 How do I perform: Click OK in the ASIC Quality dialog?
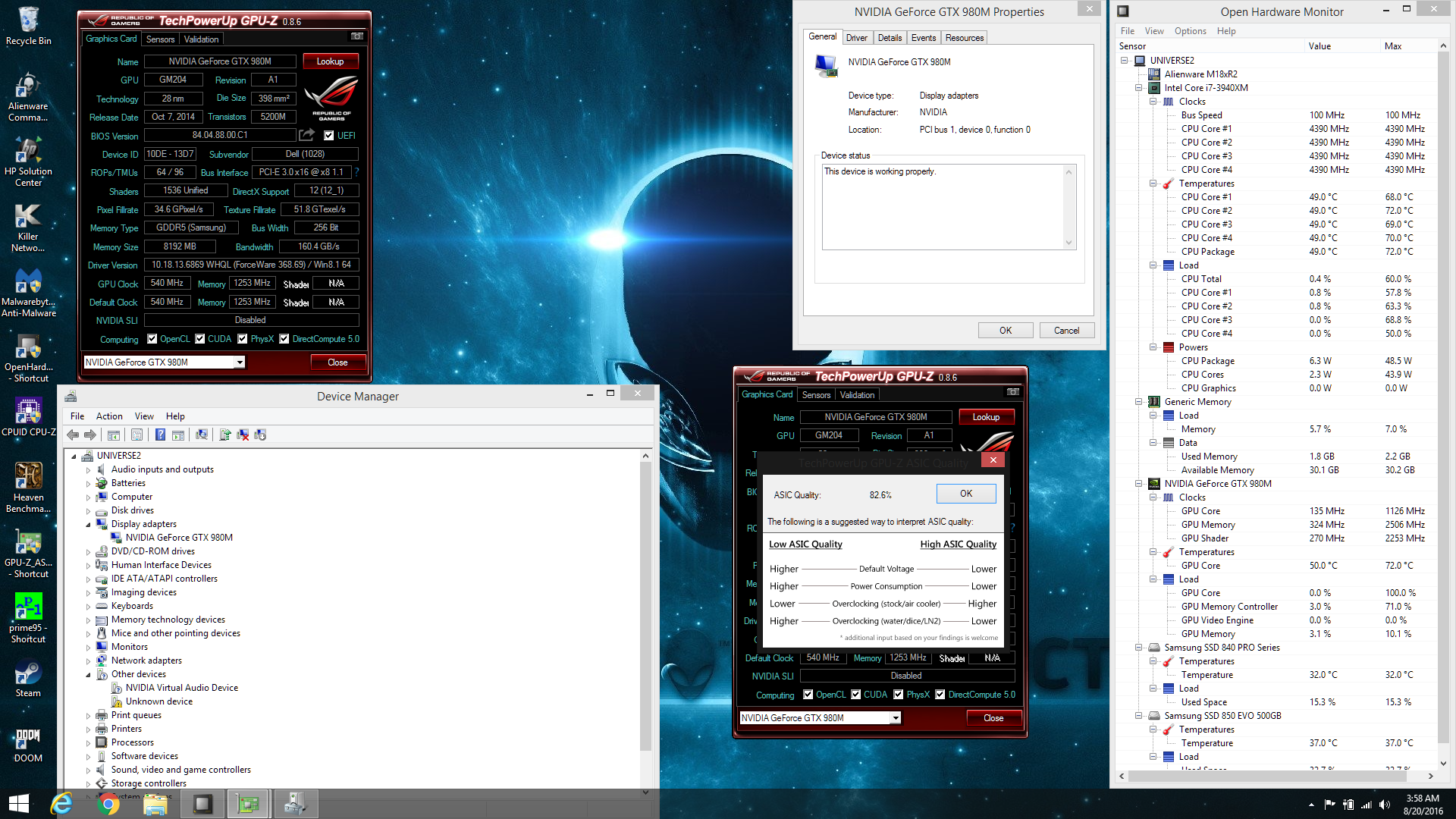tap(966, 494)
